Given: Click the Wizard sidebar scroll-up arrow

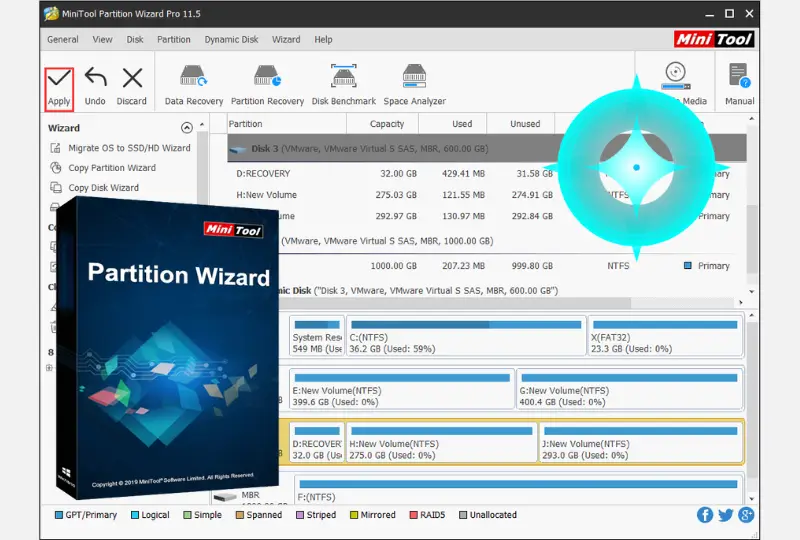Looking at the screenshot, I should [x=202, y=125].
